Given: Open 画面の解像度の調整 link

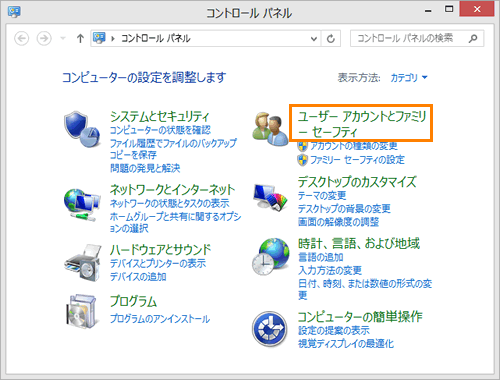Looking at the screenshot, I should [x=338, y=222].
